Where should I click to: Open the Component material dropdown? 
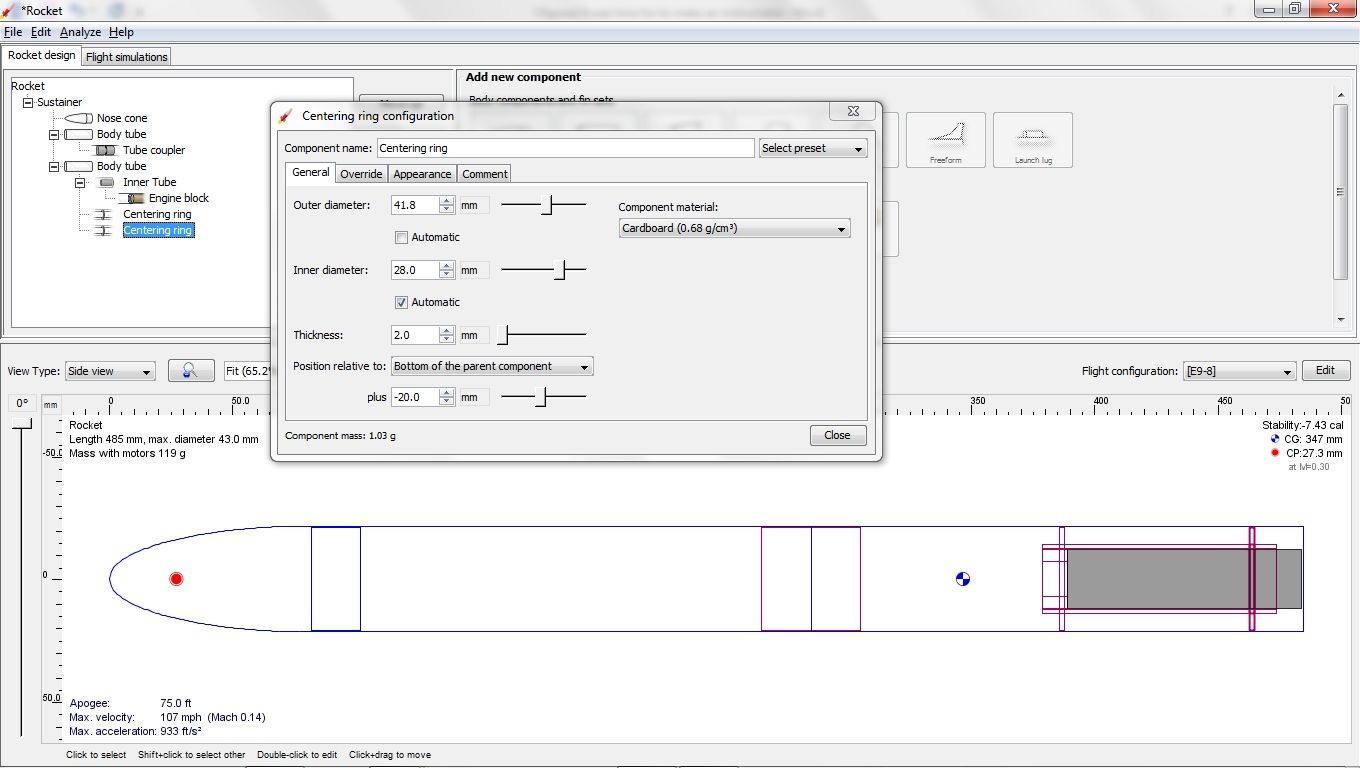734,229
